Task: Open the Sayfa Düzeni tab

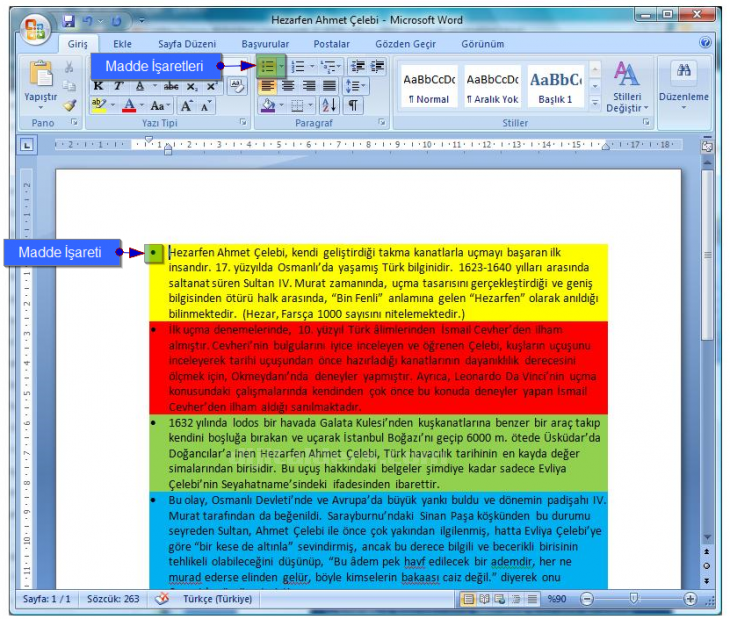Action: [x=187, y=44]
